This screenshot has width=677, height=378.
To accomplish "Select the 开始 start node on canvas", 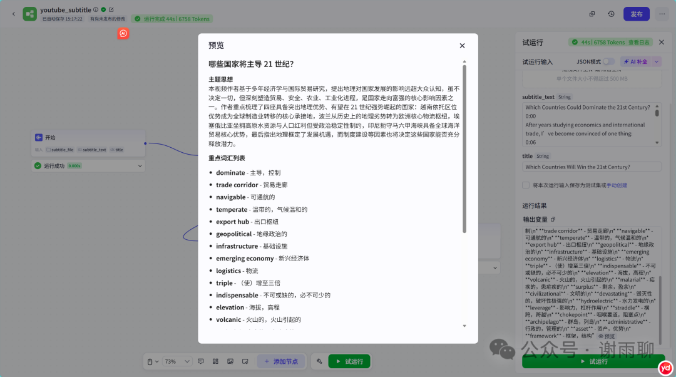I will pyautogui.click(x=88, y=143).
